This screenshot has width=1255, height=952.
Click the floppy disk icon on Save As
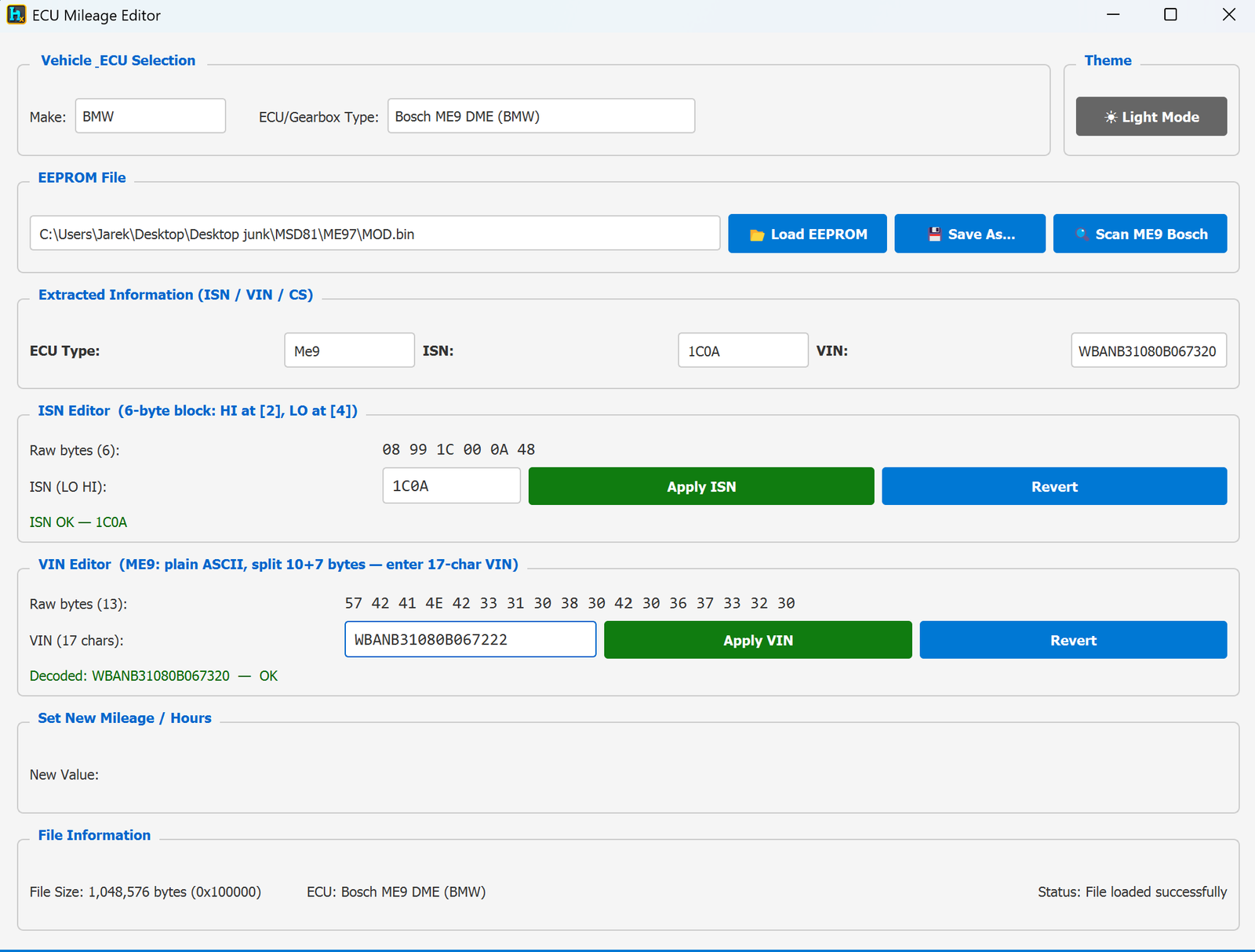pyautogui.click(x=934, y=234)
